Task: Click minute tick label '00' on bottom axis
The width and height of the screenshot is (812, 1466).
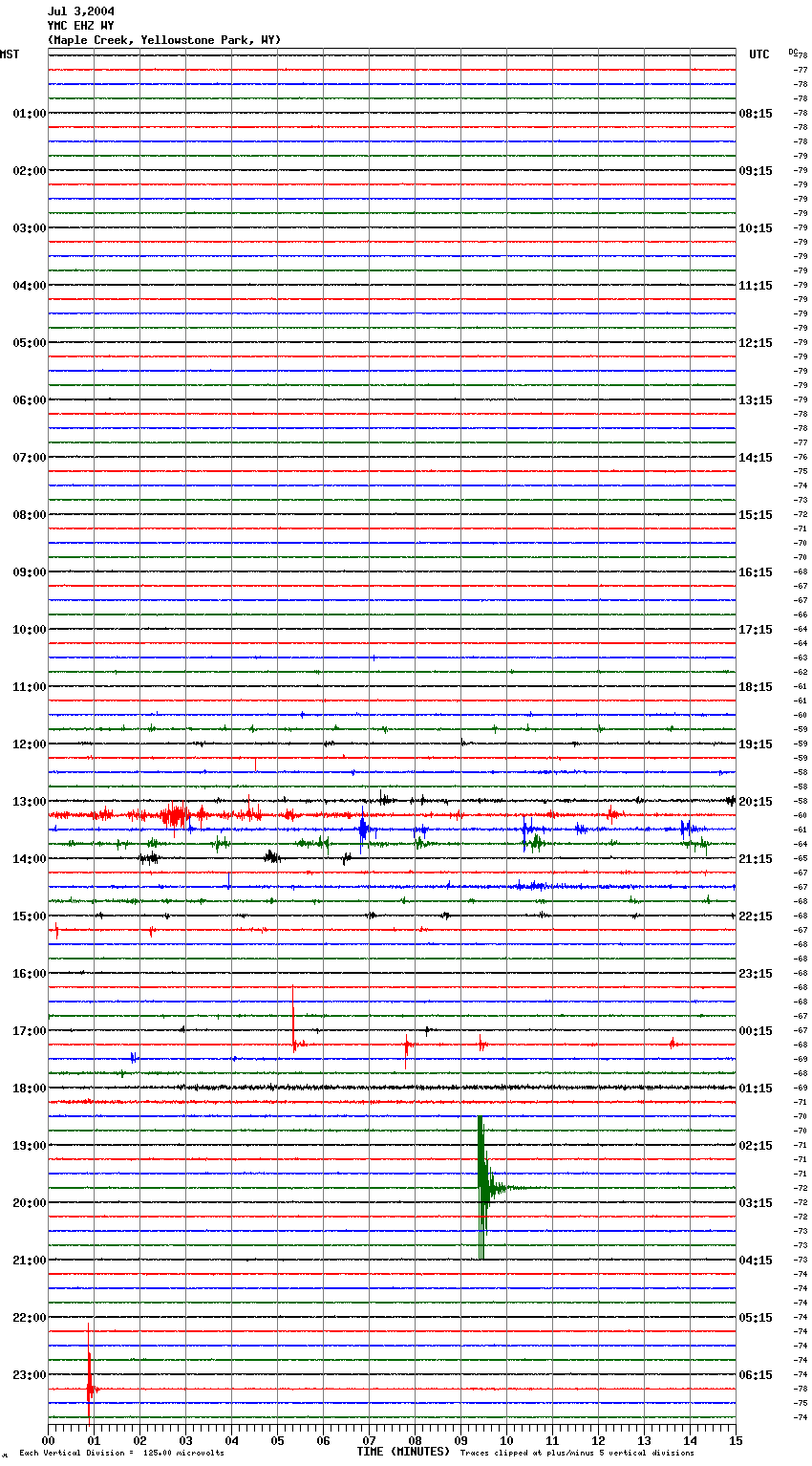Action: 48,1440
